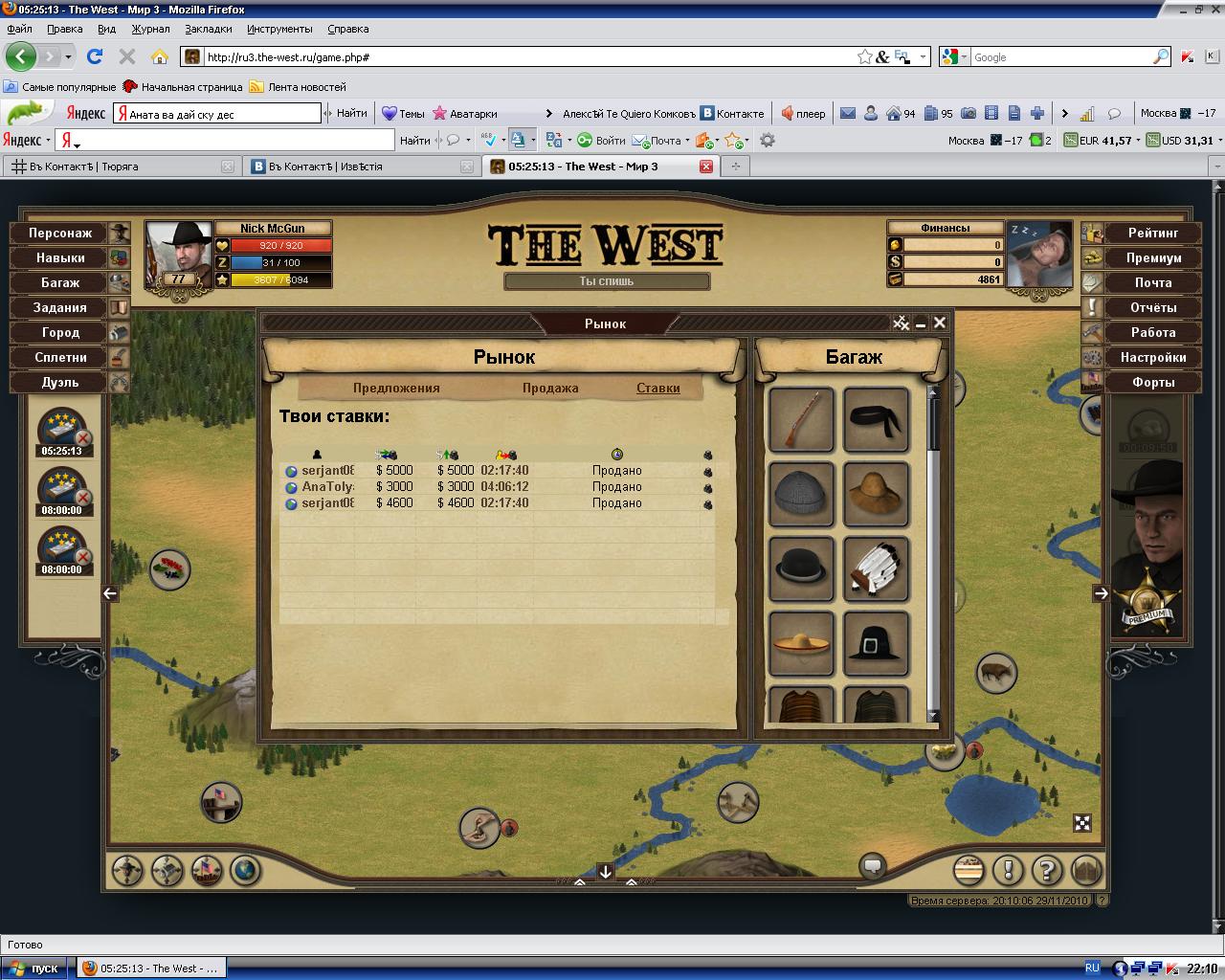Open the back-forward history dropdown
This screenshot has height=980, width=1225.
tap(68, 57)
